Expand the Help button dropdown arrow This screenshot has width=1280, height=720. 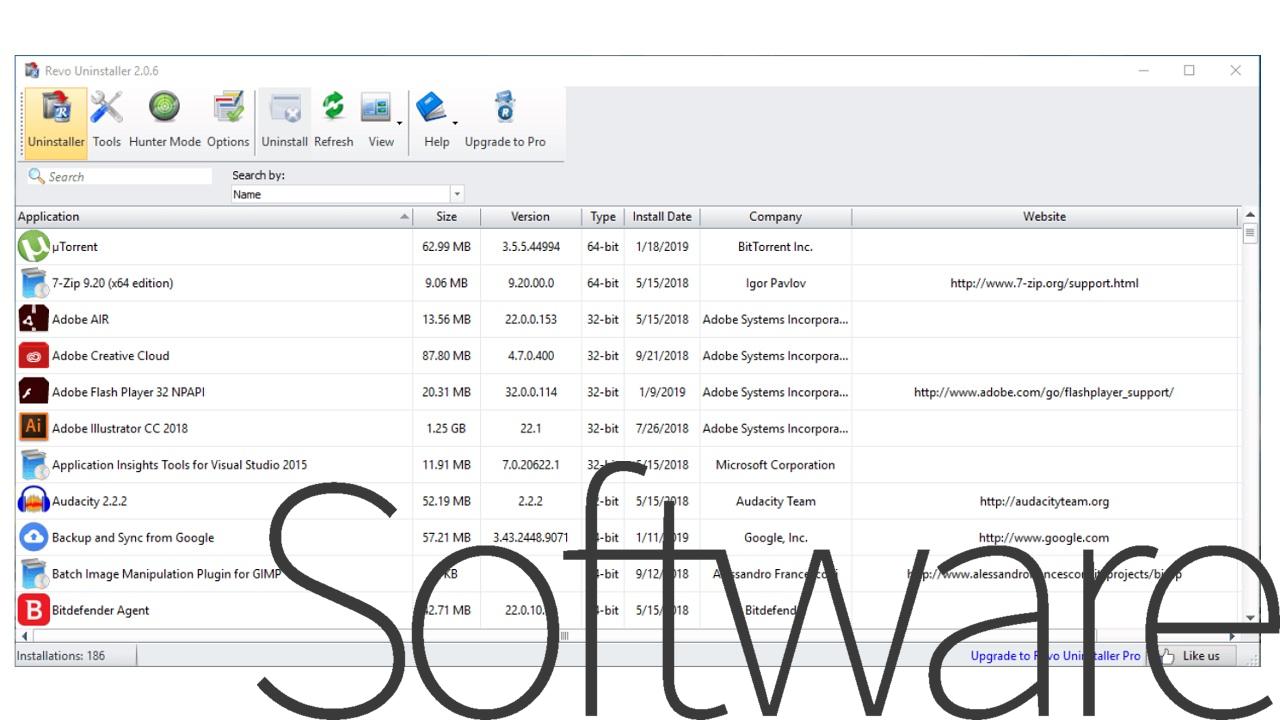[455, 124]
